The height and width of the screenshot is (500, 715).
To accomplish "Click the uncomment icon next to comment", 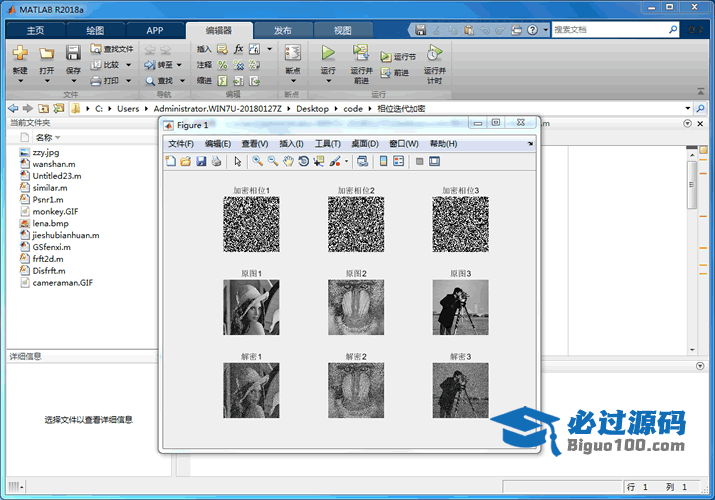I will [238, 65].
